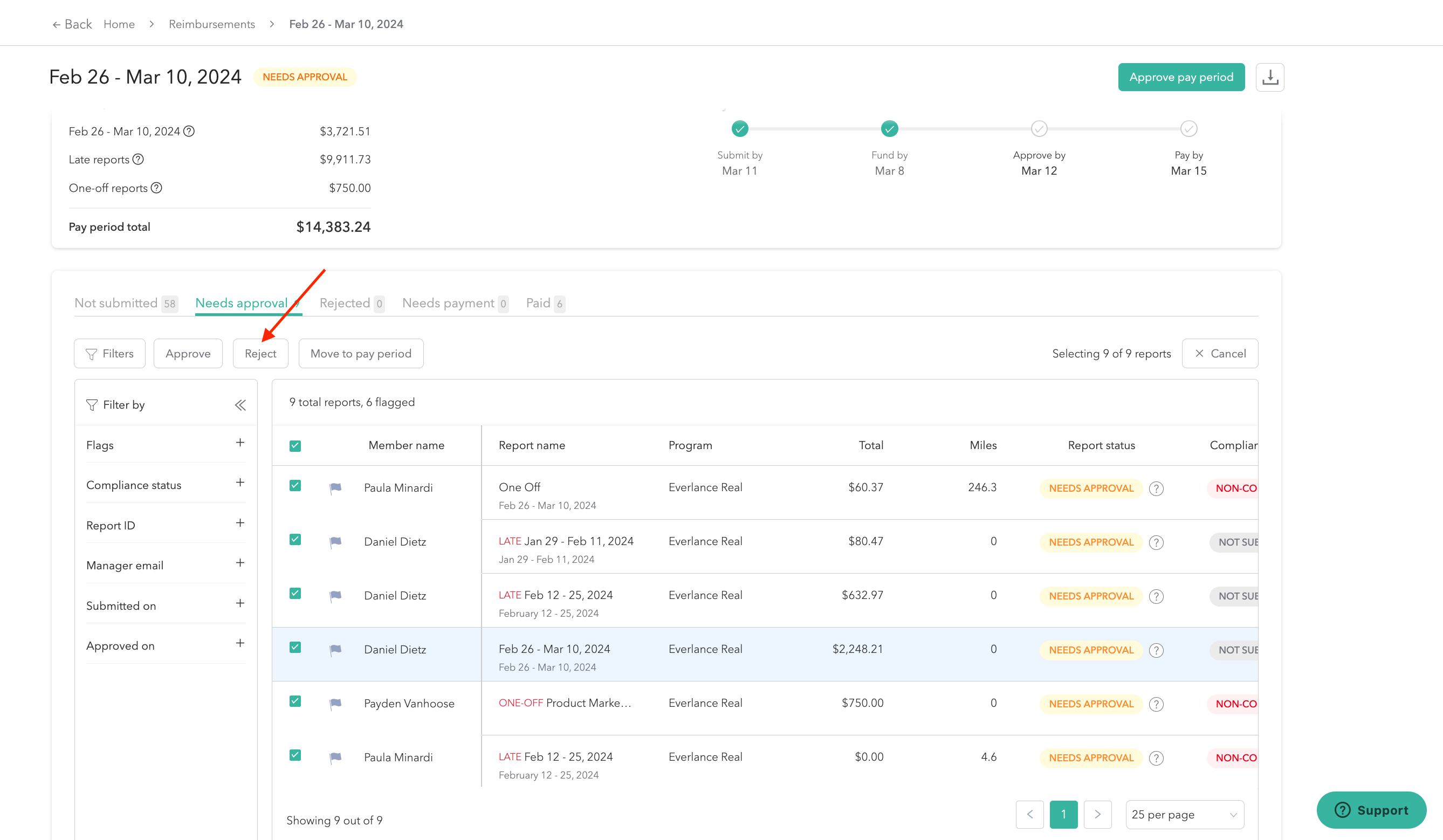Click the Reject button

(x=260, y=353)
